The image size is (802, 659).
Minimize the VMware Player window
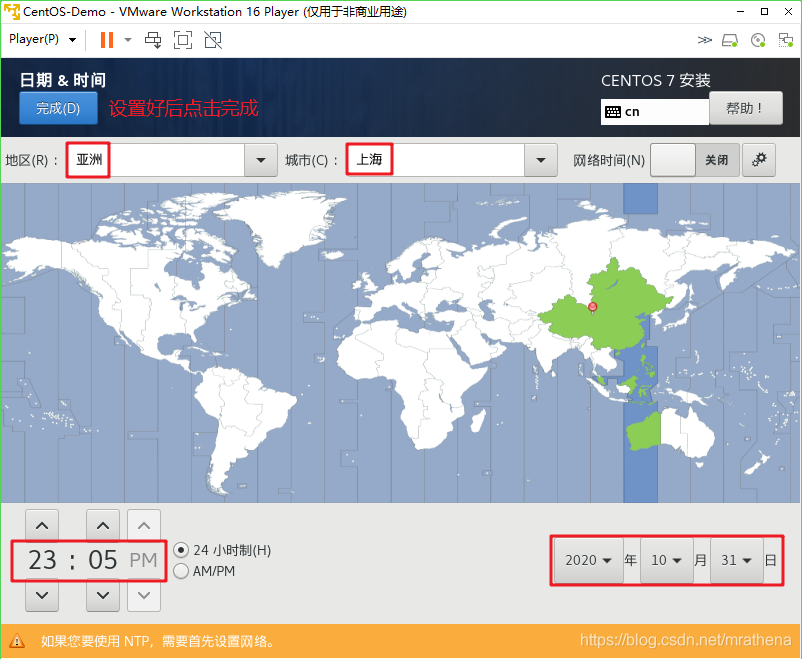pos(741,11)
